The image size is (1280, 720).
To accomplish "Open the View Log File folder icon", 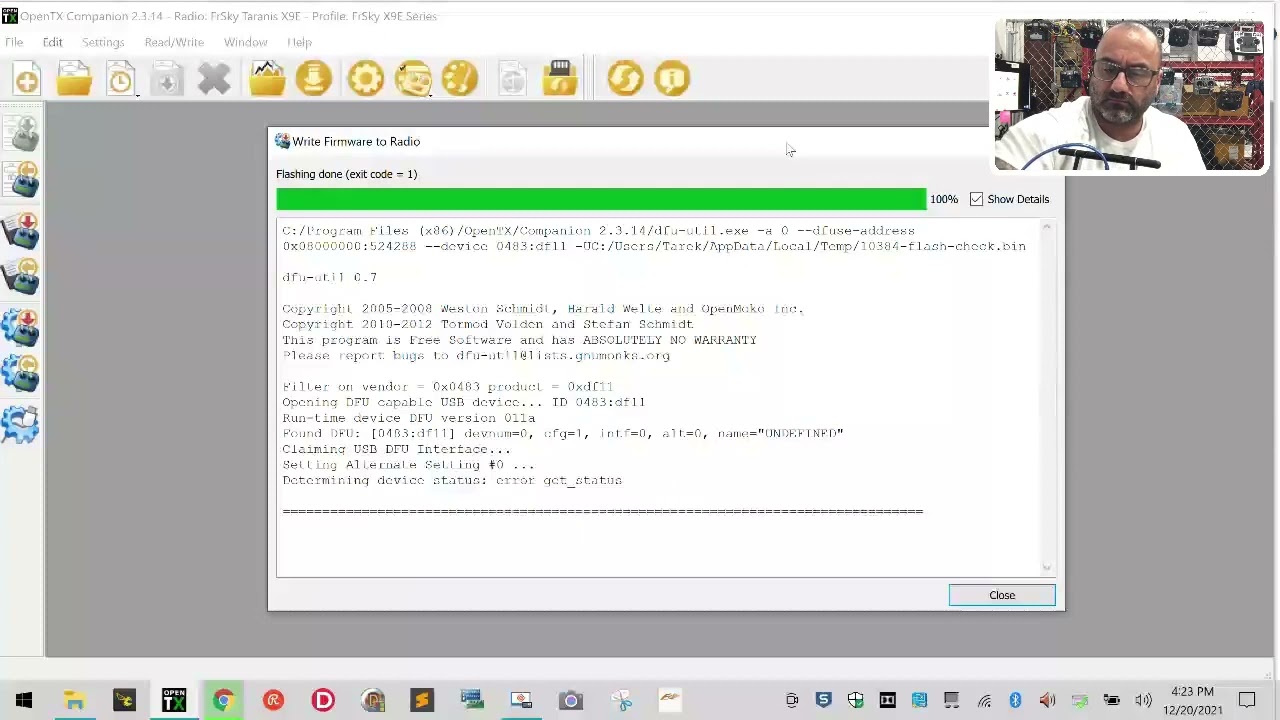I will [x=267, y=79].
